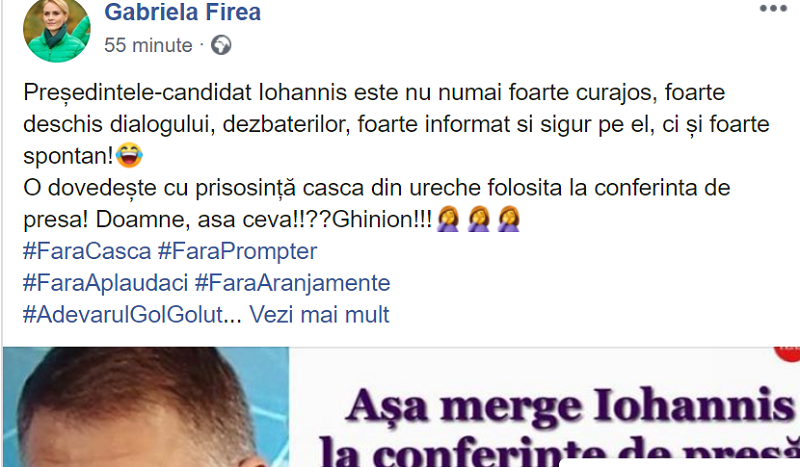Click the public globe privacy icon
The width and height of the screenshot is (800, 467).
click(221, 45)
